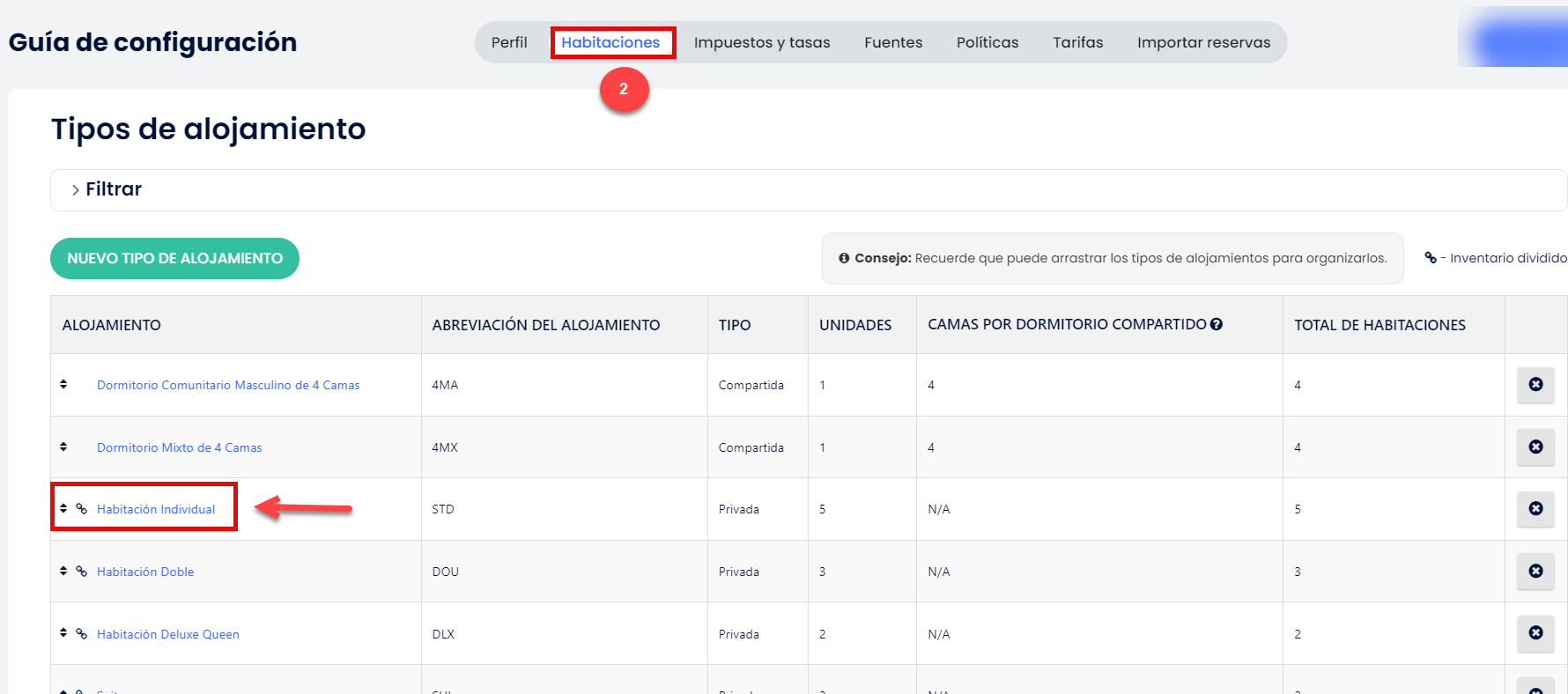Click split inventory icon beside Habitación Deluxe Queen
1568x694 pixels.
pyautogui.click(x=82, y=633)
